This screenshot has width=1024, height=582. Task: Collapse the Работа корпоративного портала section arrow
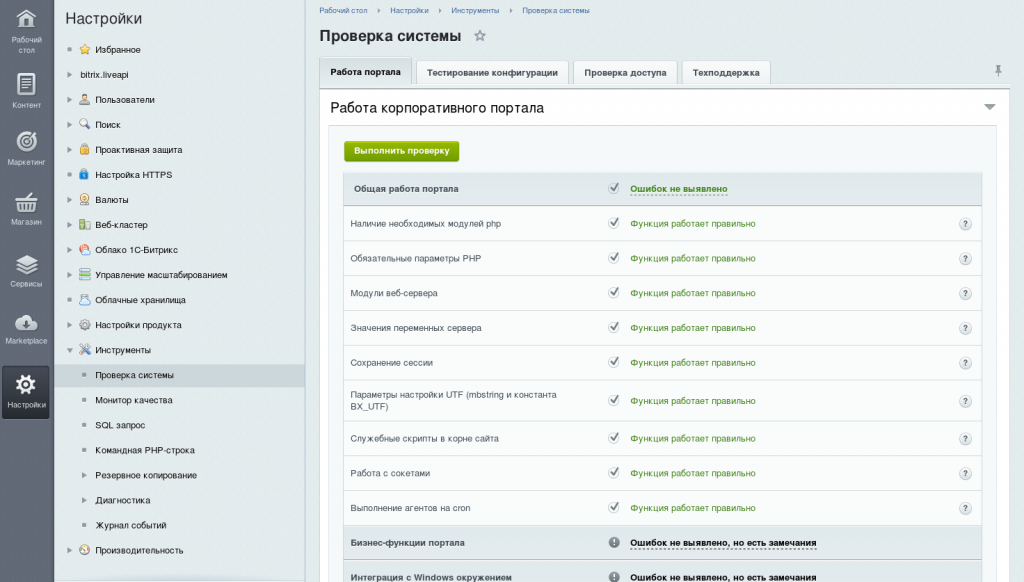point(990,107)
